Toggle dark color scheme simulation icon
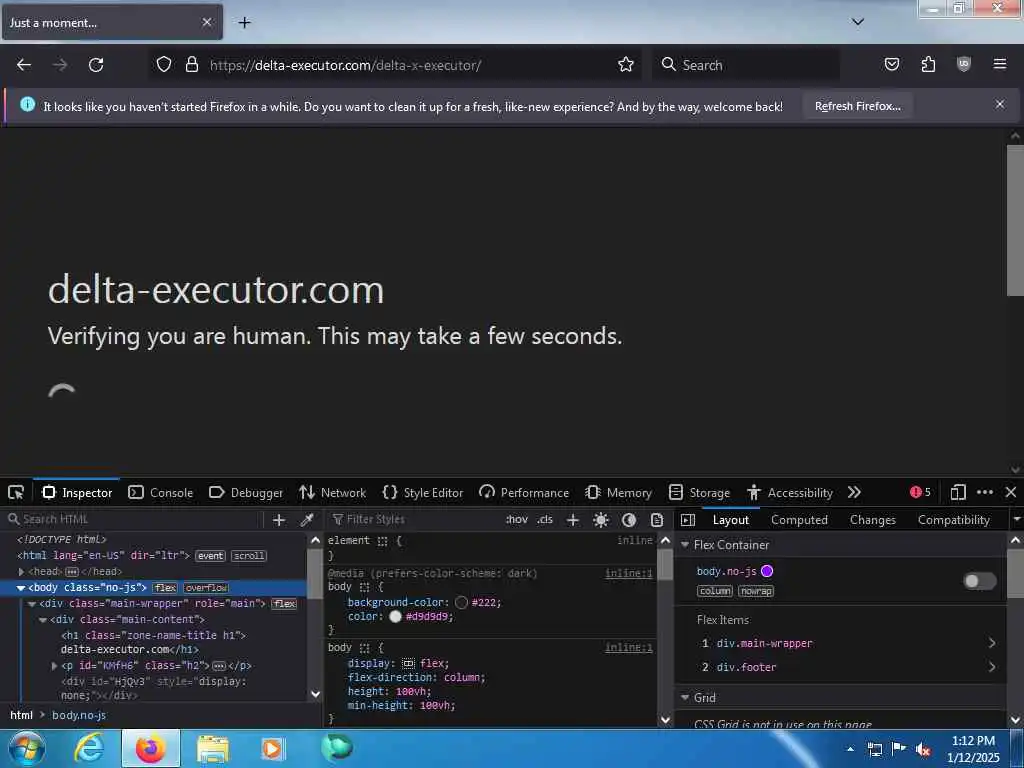Image resolution: width=1024 pixels, height=768 pixels. click(629, 520)
